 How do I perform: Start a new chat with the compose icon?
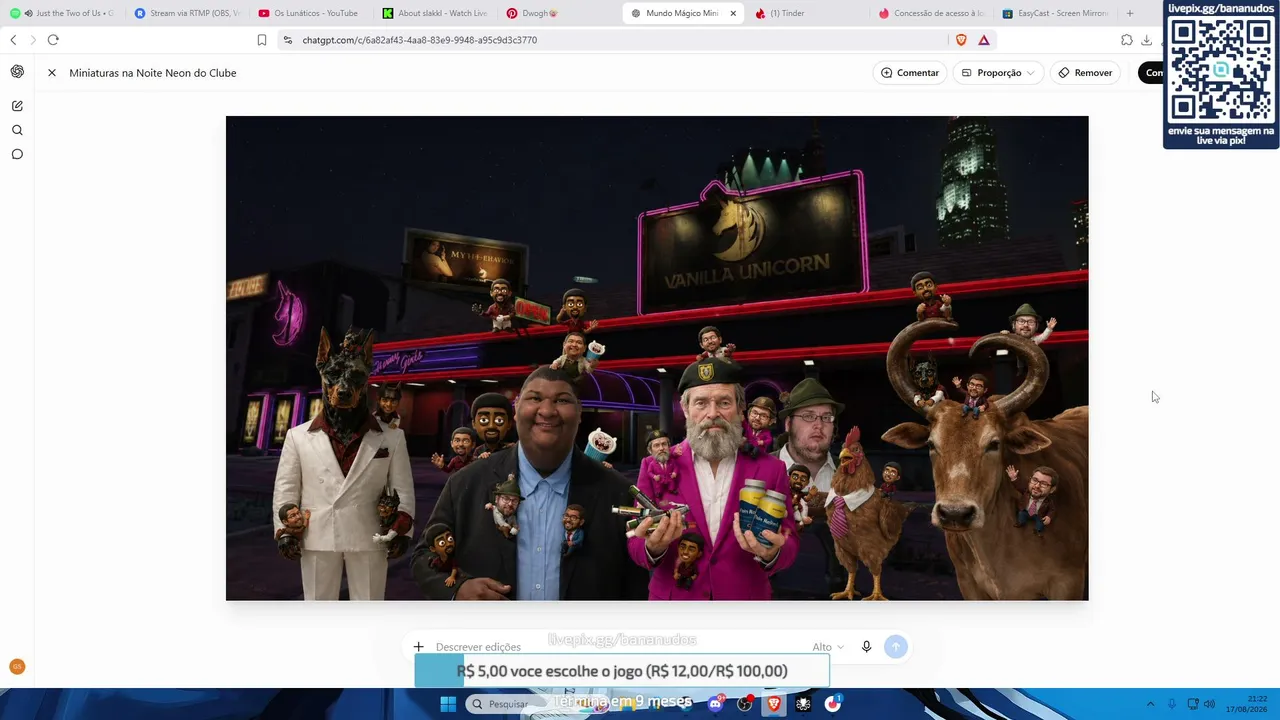tap(17, 106)
